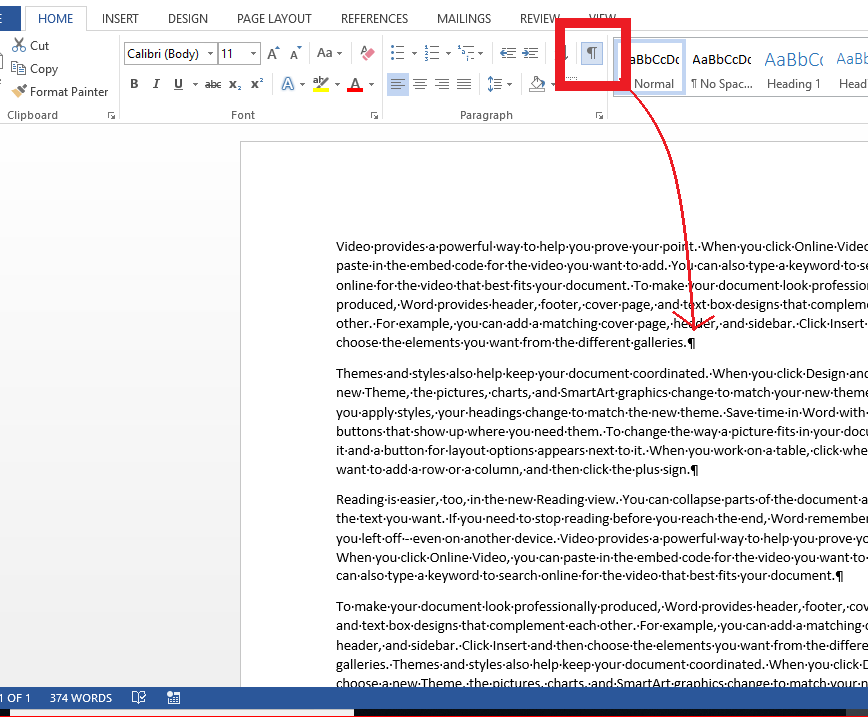Open the Change Case Aa dropdown
Viewport: 868px width, 717px height.
tap(329, 53)
